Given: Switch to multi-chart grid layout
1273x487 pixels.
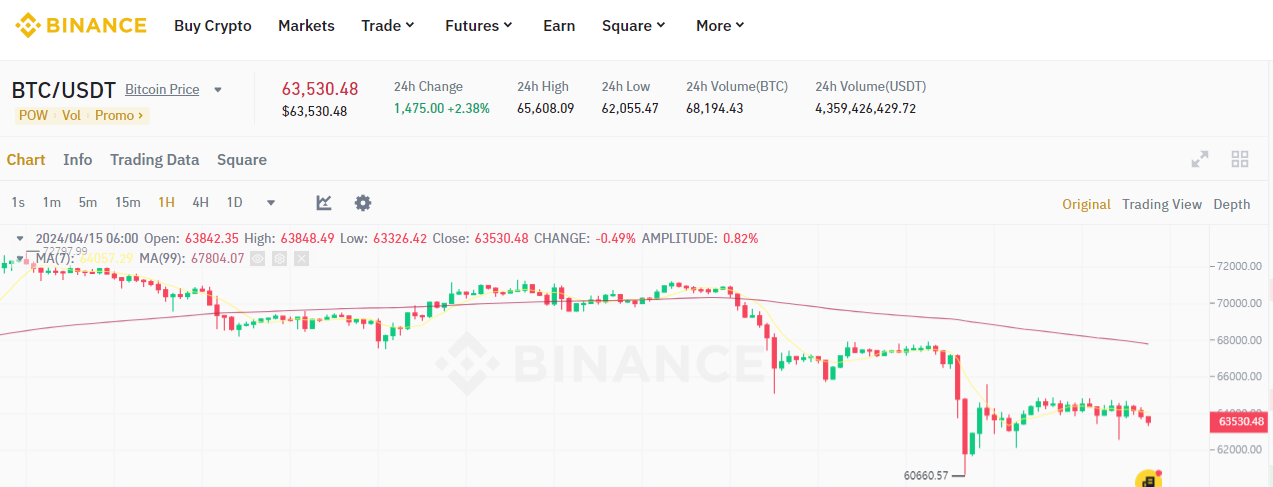Looking at the screenshot, I should (1240, 159).
